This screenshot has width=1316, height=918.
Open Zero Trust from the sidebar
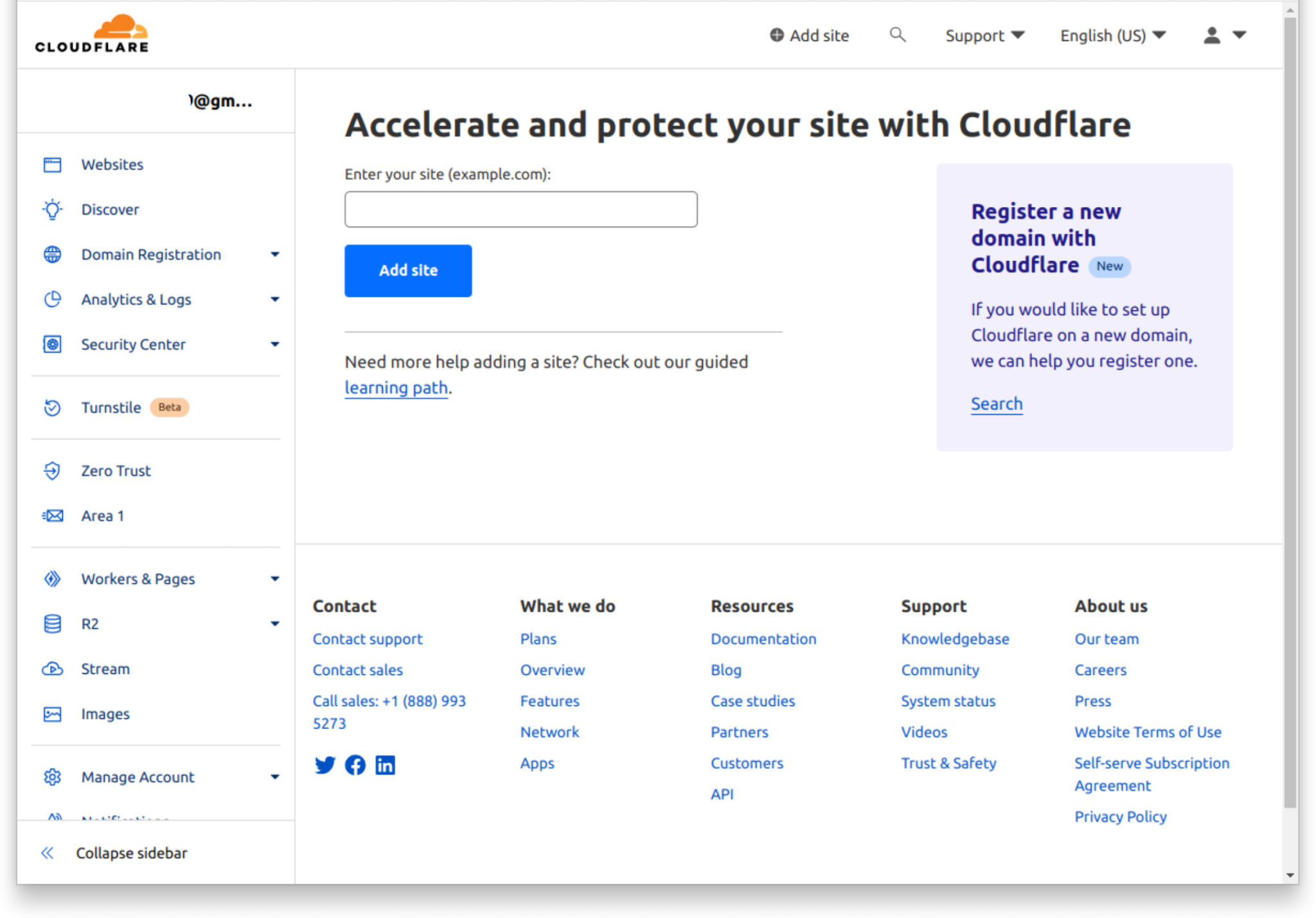pos(116,470)
